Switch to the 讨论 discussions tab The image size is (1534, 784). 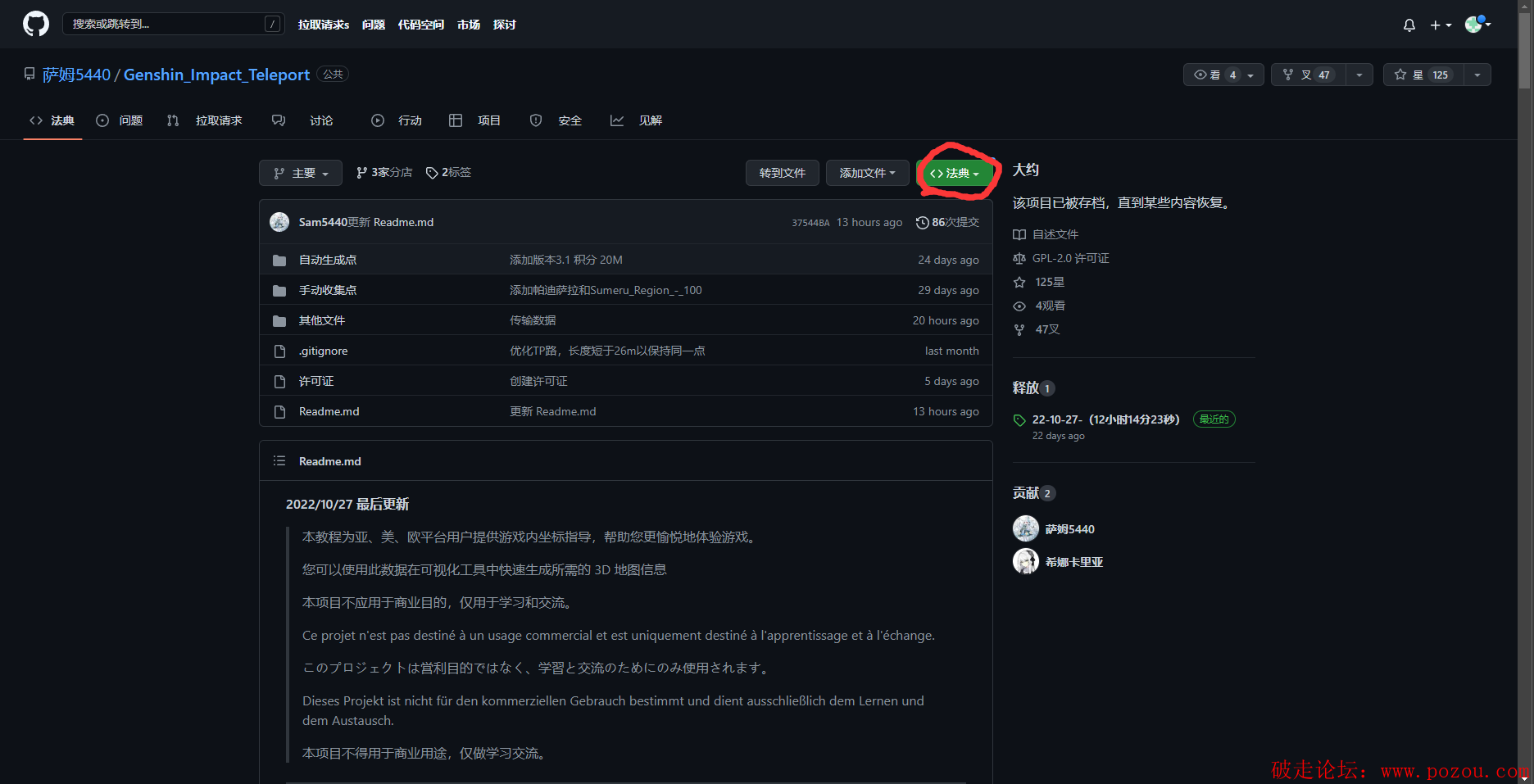tap(302, 120)
